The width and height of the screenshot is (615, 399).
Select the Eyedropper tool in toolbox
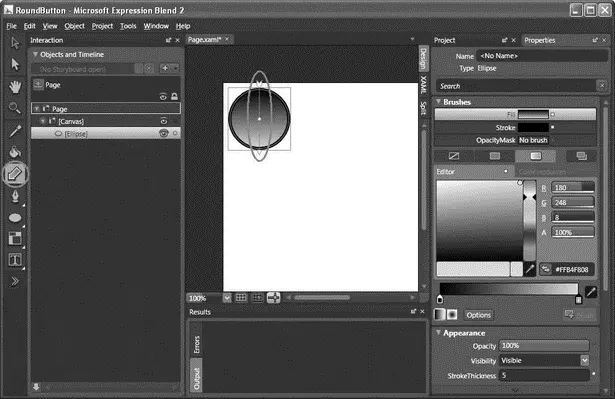click(x=15, y=131)
